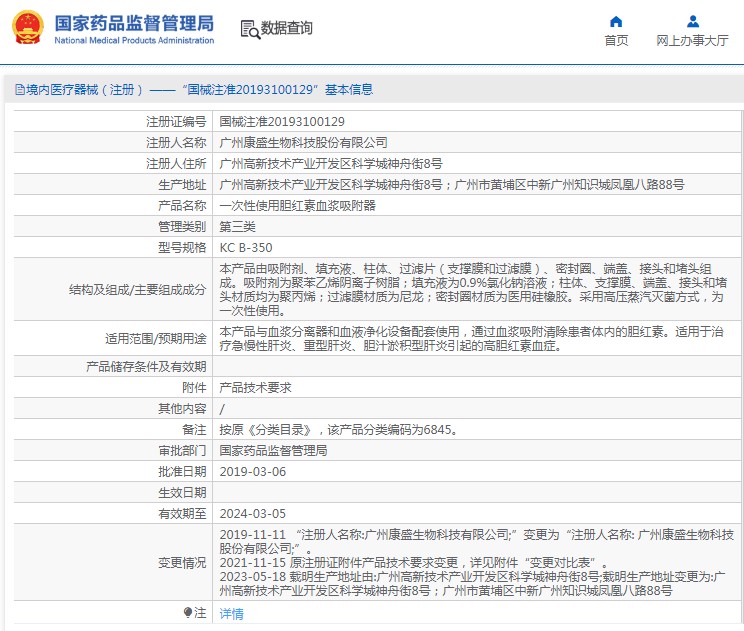Select model value KC B-350

pos(246,248)
